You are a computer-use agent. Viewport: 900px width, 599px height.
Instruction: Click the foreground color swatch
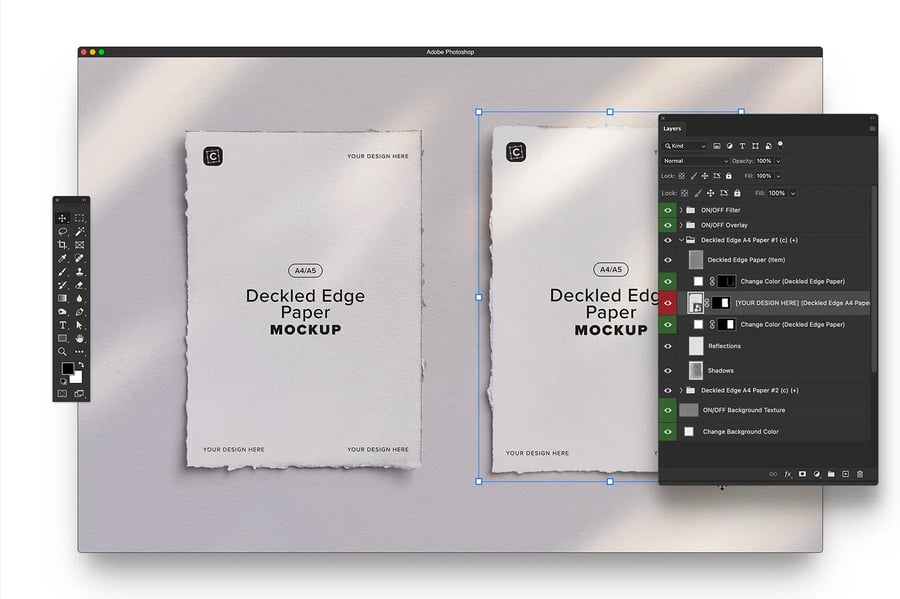point(67,369)
